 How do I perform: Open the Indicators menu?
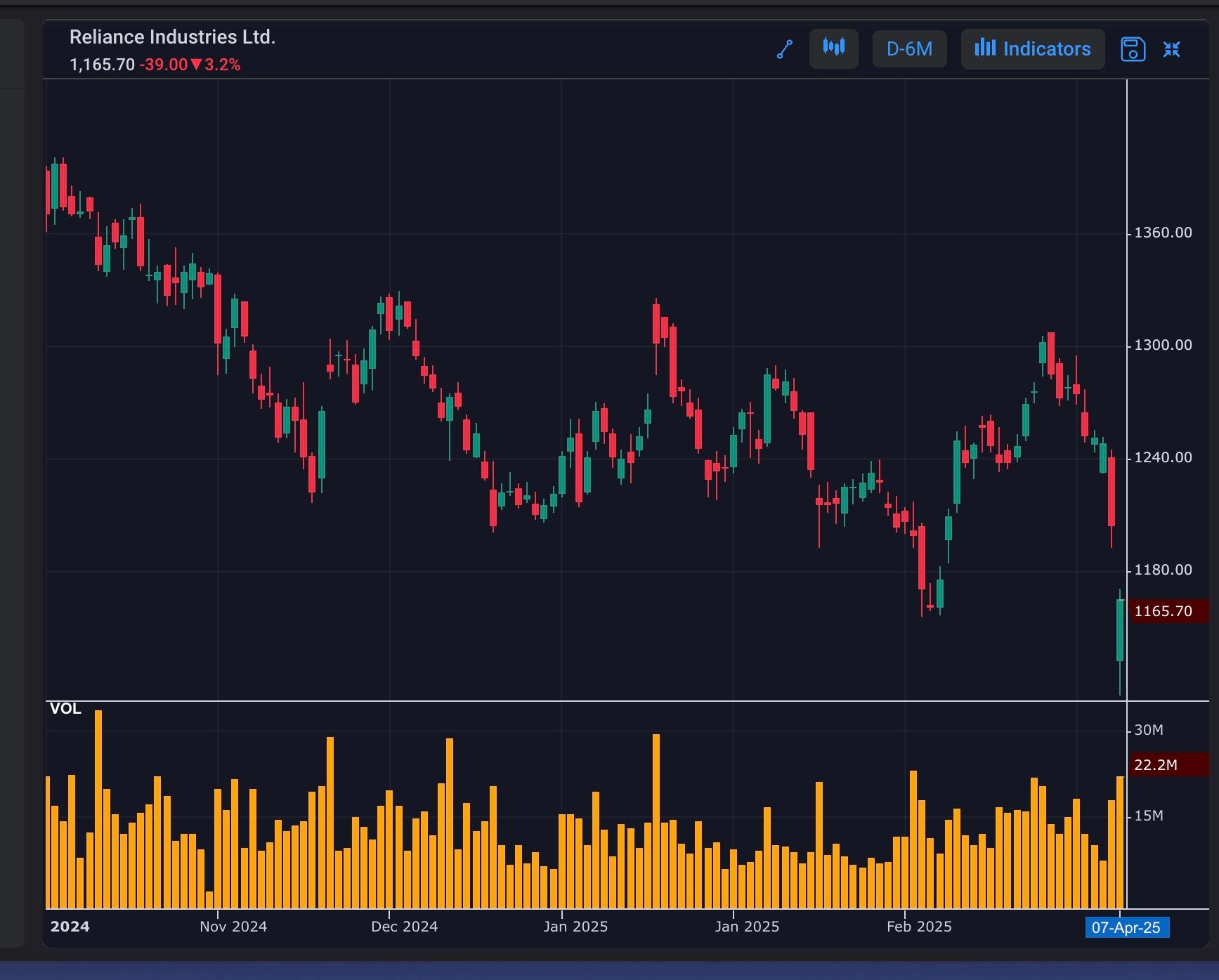(1033, 48)
